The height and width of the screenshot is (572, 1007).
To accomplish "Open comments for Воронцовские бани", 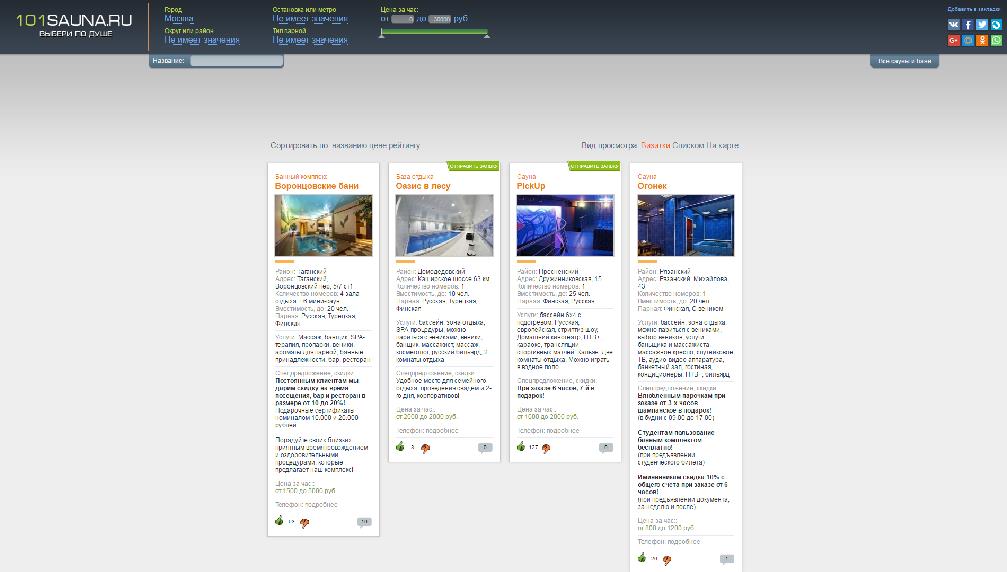I will [364, 522].
